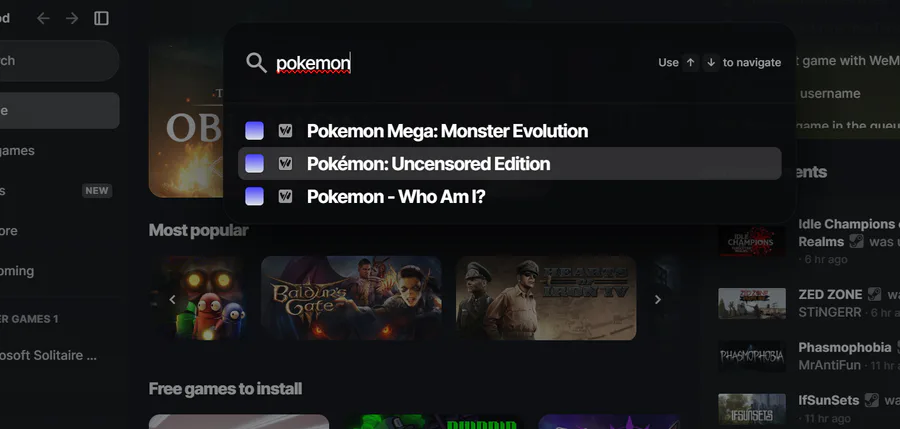
Task: Open Pokémon: Uncensored Edition result
Action: click(x=510, y=164)
